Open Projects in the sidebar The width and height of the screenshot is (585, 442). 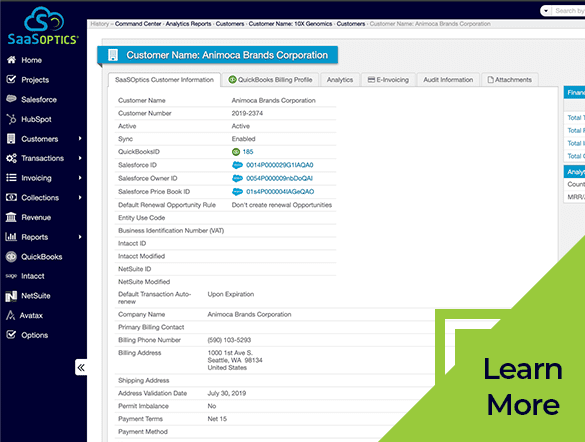pos(35,80)
